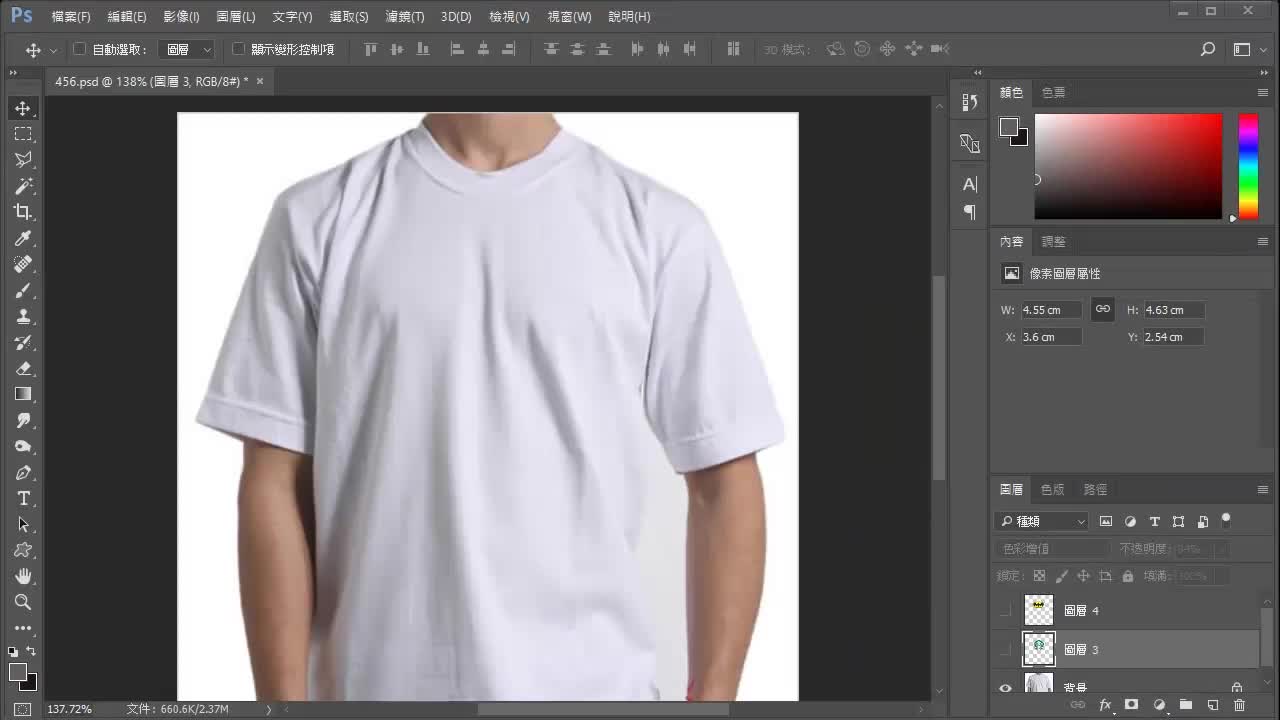
Task: Click the Auto-Align Layers icon
Action: click(x=733, y=49)
